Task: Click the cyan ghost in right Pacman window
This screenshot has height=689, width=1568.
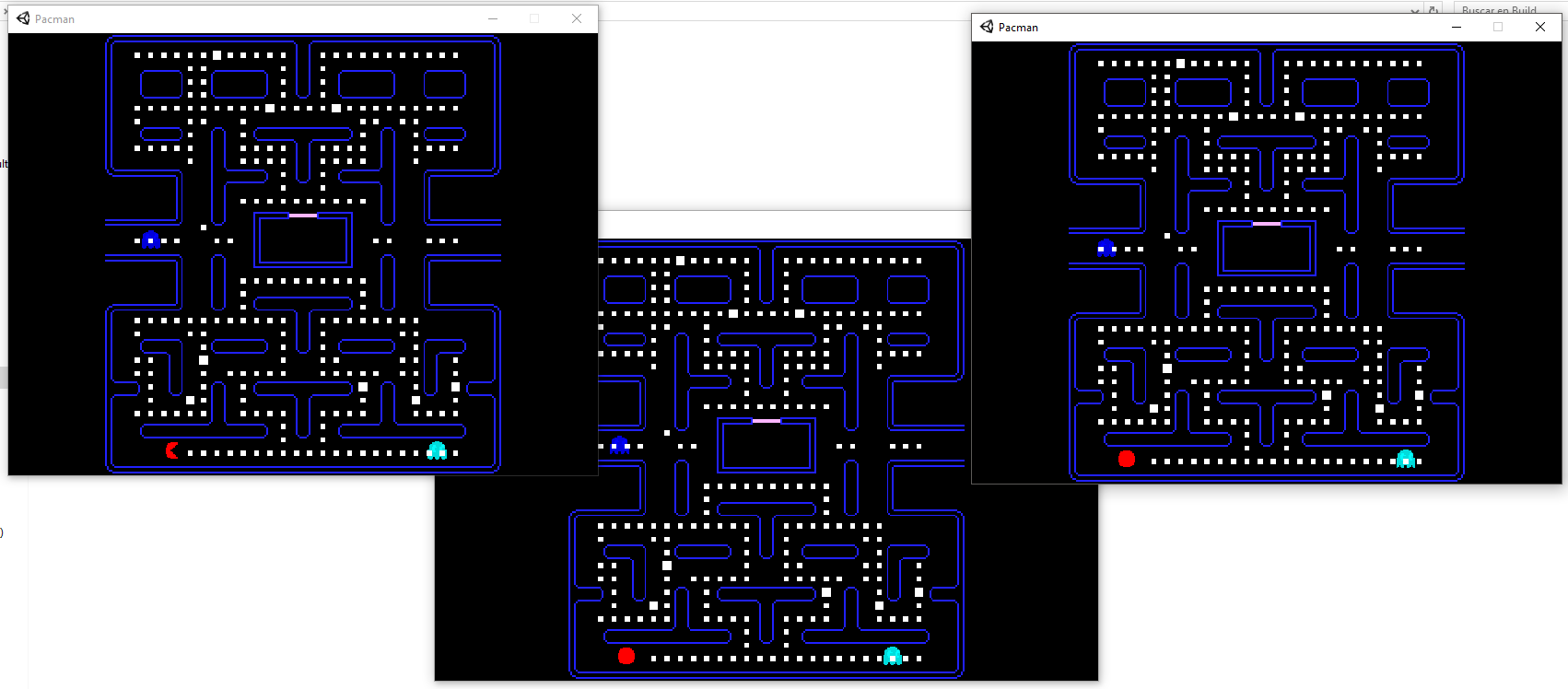Action: pyautogui.click(x=1405, y=459)
